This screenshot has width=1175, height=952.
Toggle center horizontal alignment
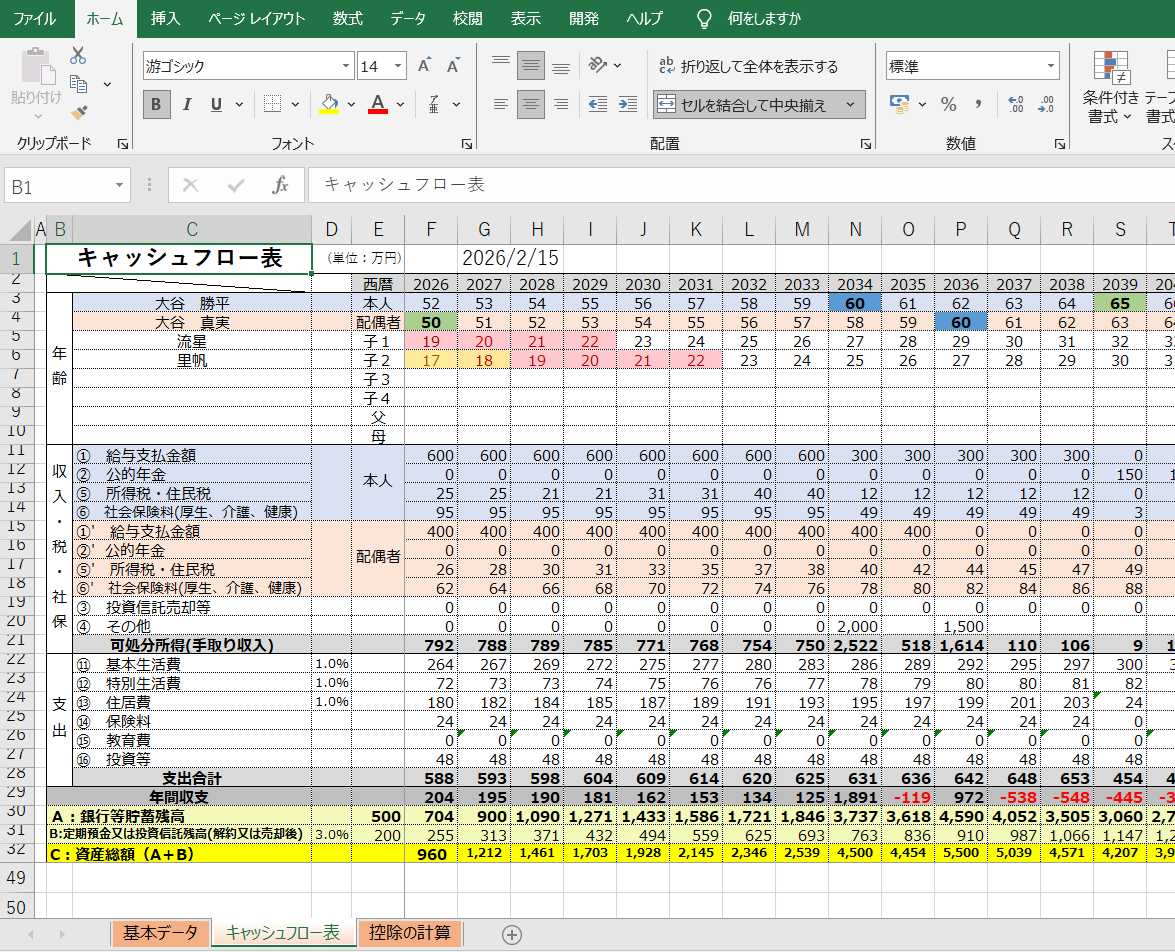531,104
